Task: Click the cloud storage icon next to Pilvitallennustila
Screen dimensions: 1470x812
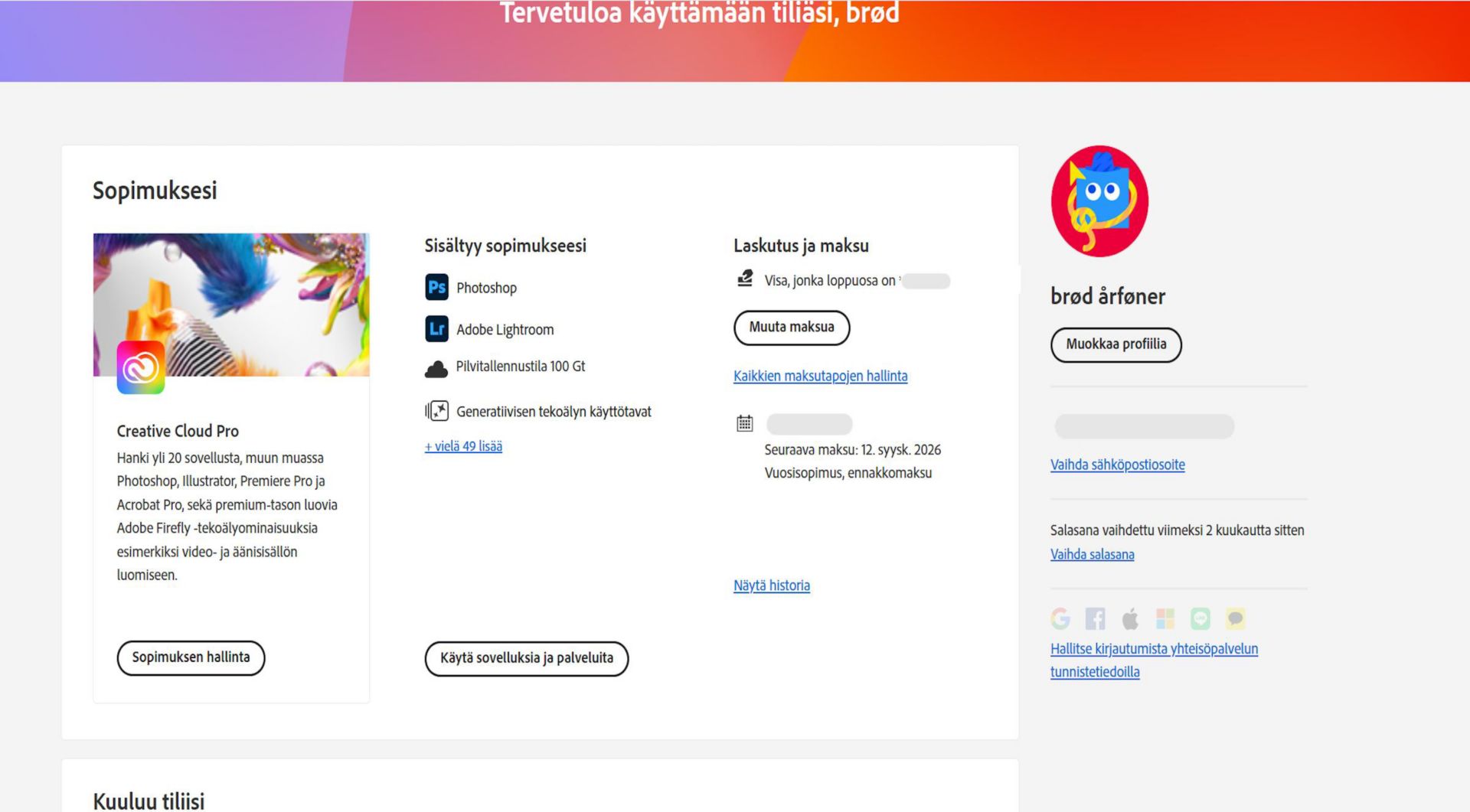Action: point(436,367)
